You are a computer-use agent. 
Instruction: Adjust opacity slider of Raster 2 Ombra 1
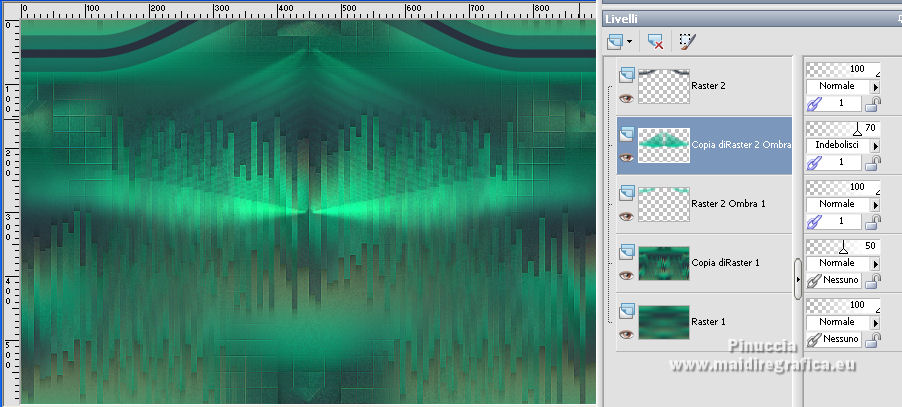click(x=843, y=187)
